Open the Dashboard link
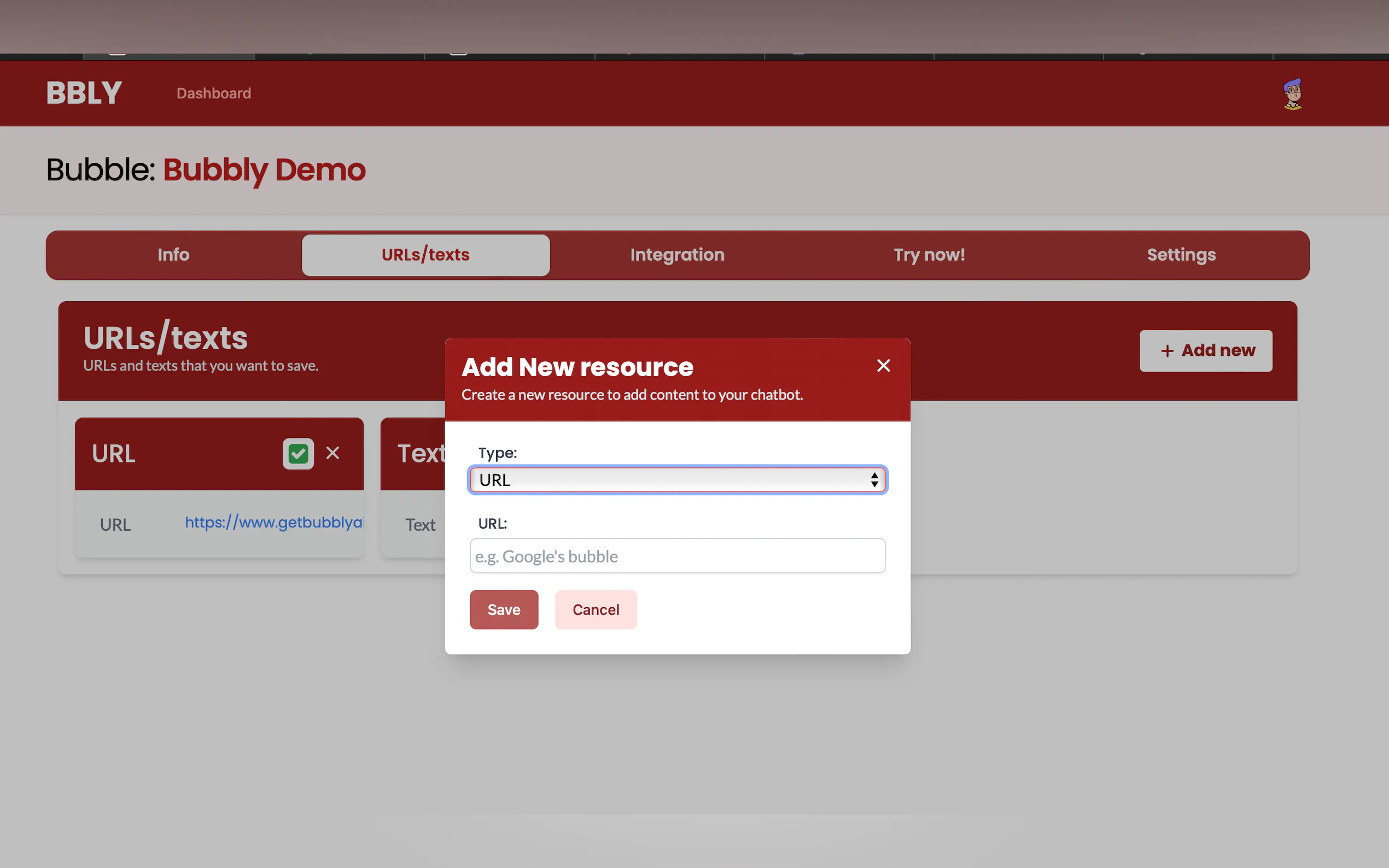 (x=214, y=93)
